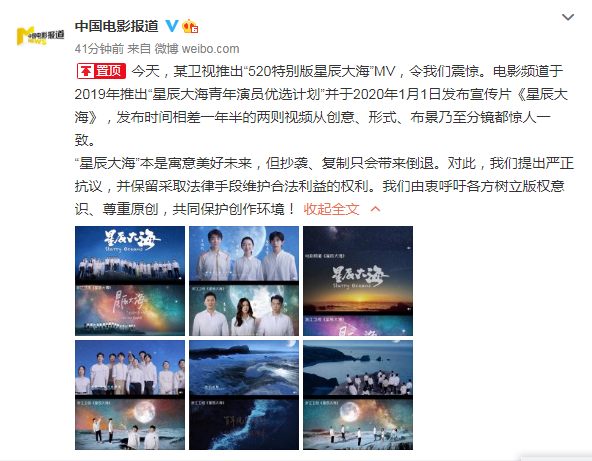Open the sunset 星辰大海 logo thumbnail
The image size is (592, 461).
[358, 281]
